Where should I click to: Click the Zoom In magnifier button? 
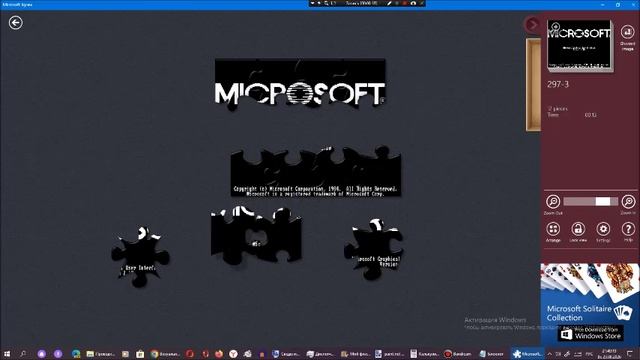[x=628, y=202]
